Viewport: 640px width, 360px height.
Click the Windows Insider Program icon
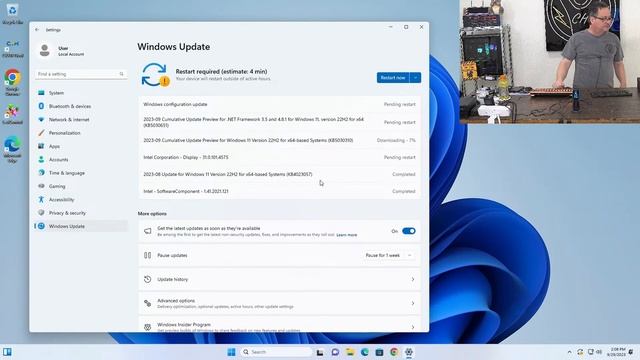coord(148,327)
